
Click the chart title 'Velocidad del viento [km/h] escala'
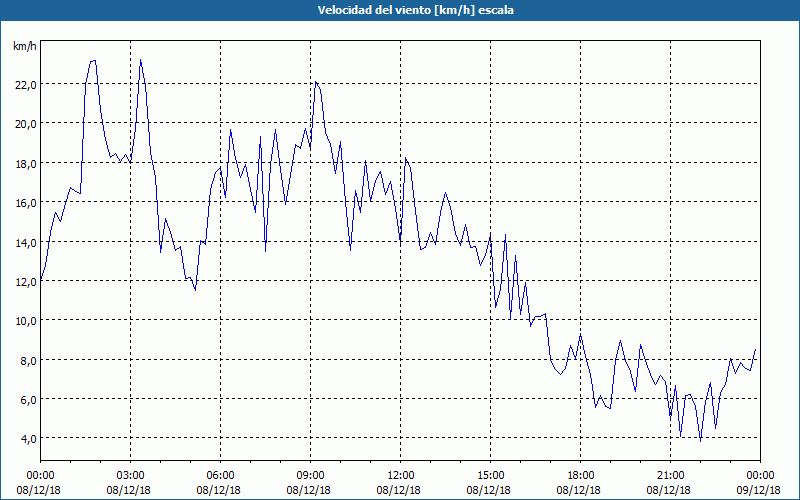tap(415, 10)
